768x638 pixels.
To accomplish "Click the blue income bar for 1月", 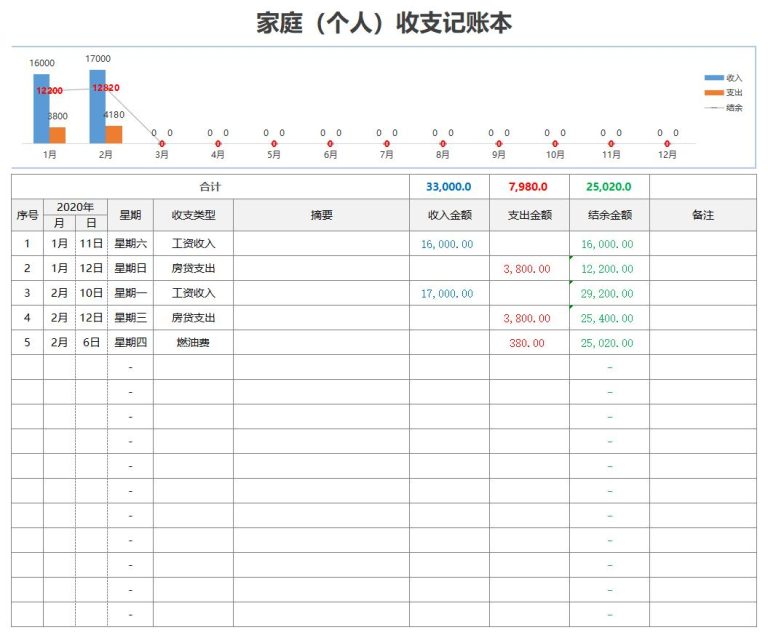I will pyautogui.click(x=41, y=109).
